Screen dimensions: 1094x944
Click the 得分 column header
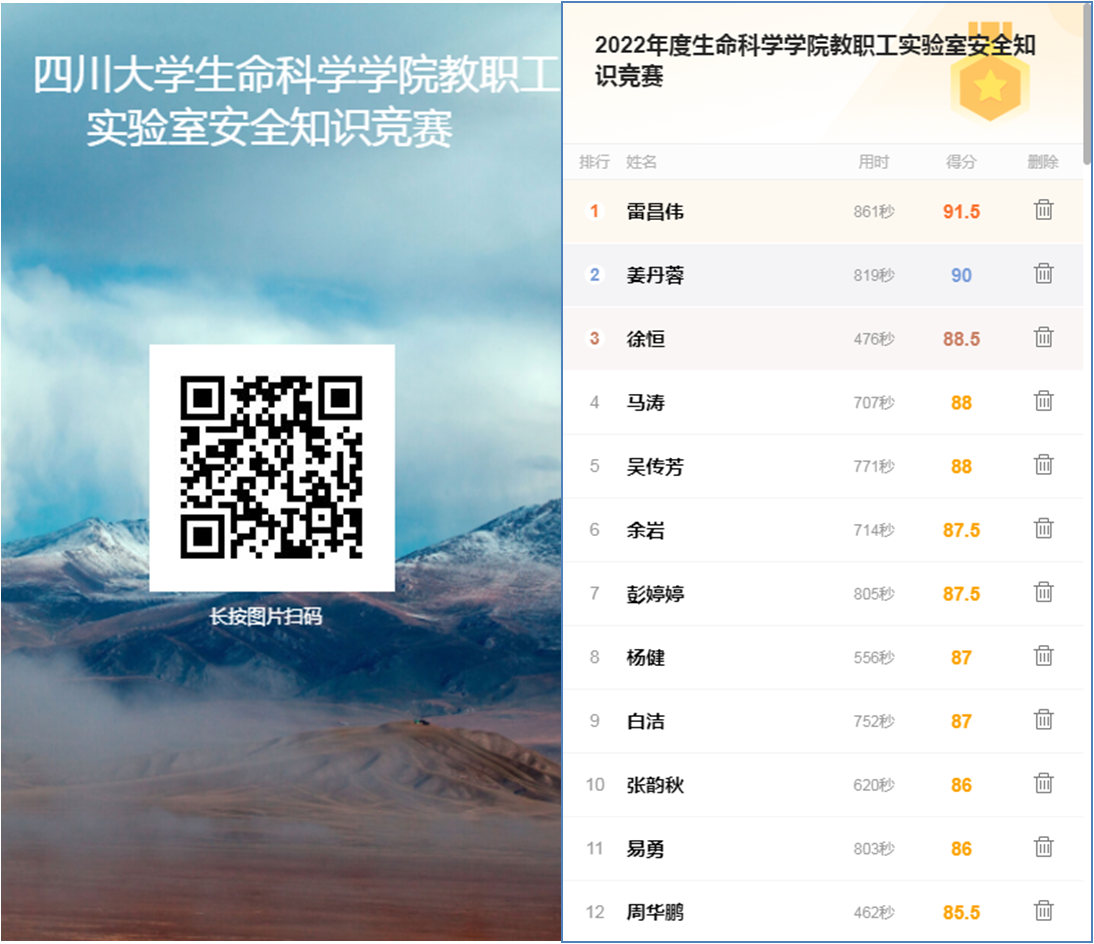(x=961, y=162)
